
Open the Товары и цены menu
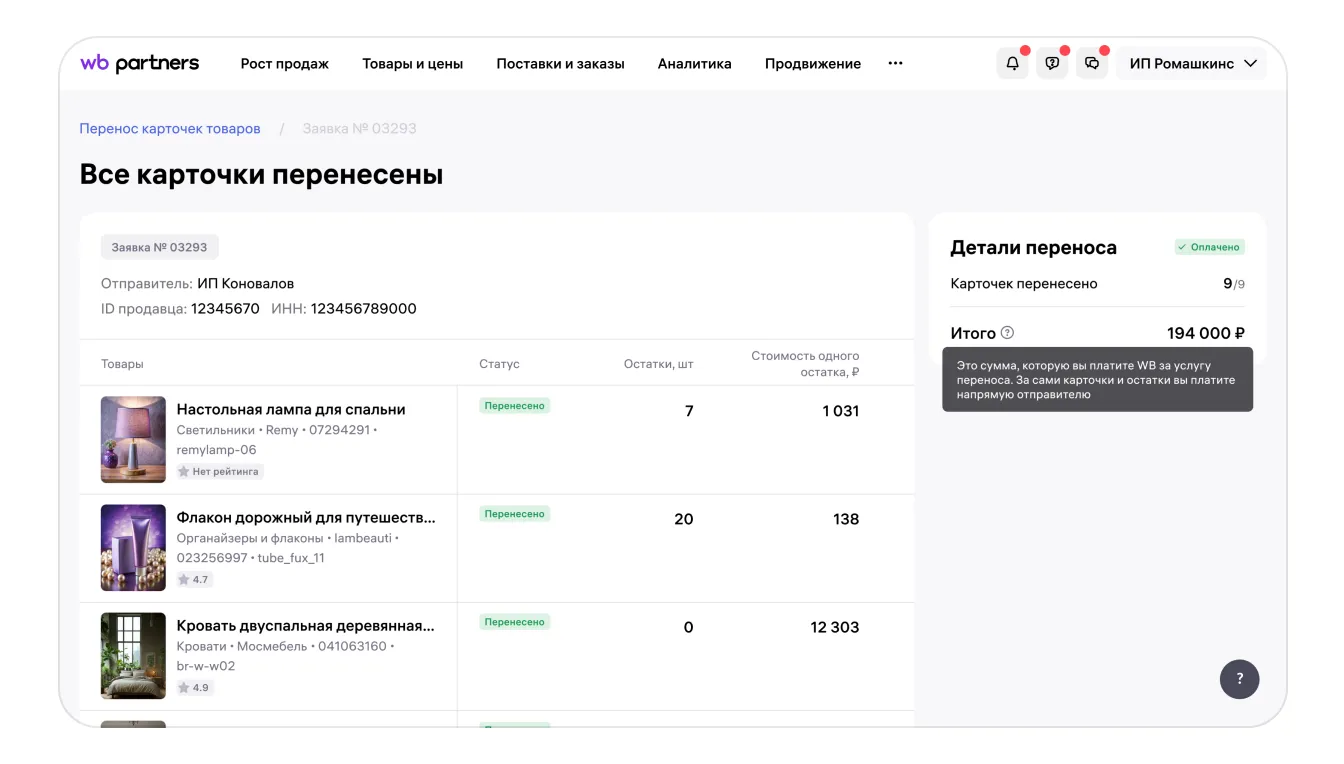[412, 64]
